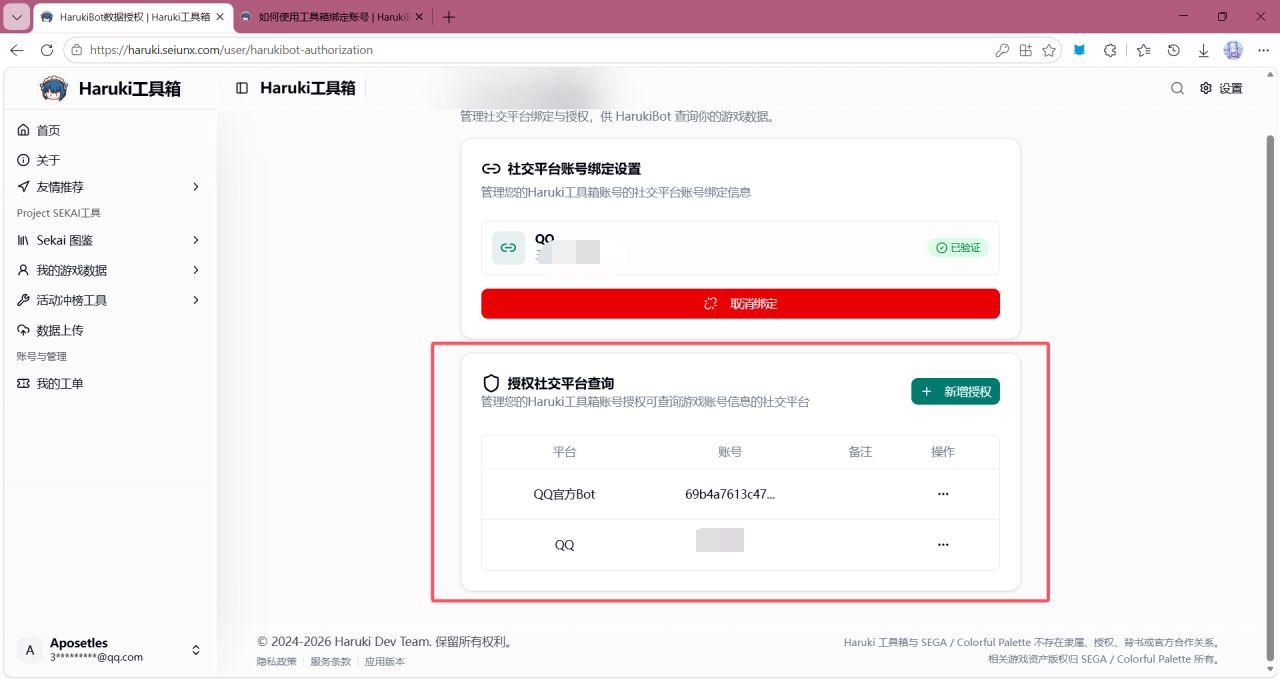This screenshot has width=1280, height=680.
Task: Click the 备注 column header
Action: coord(860,452)
